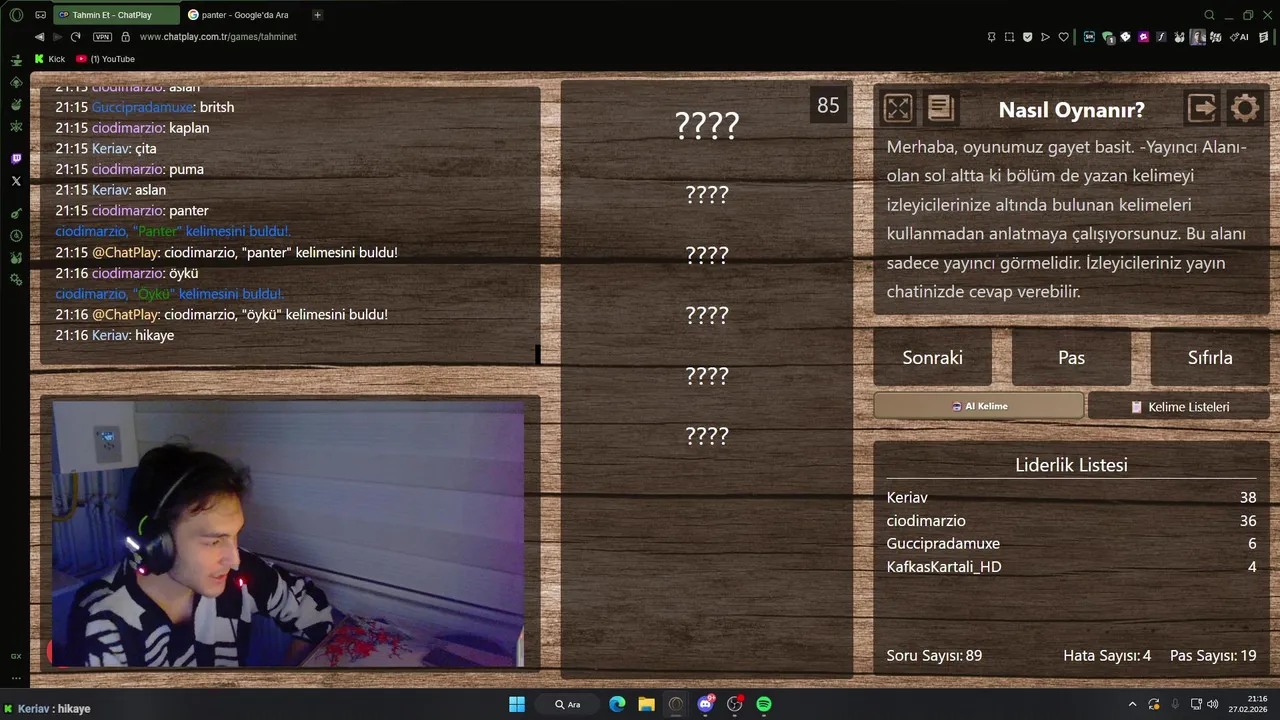Viewport: 1280px width, 720px height.
Task: Click ciodimarzio in the leaderboard
Action: 926,520
